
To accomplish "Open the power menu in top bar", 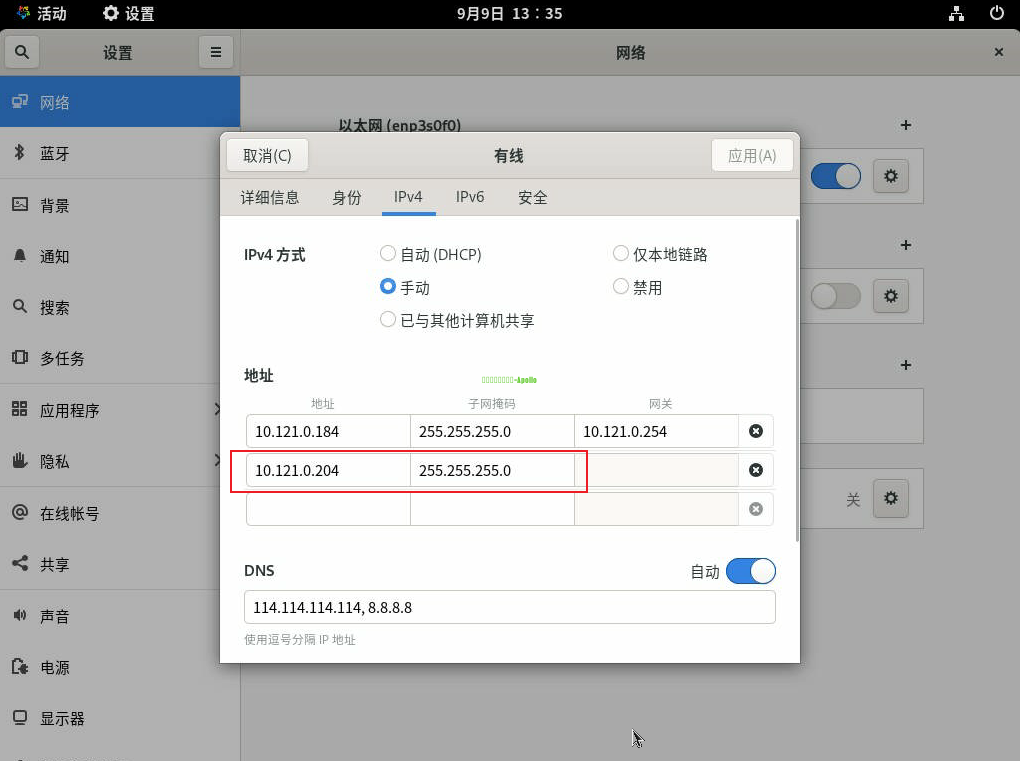I will [996, 14].
